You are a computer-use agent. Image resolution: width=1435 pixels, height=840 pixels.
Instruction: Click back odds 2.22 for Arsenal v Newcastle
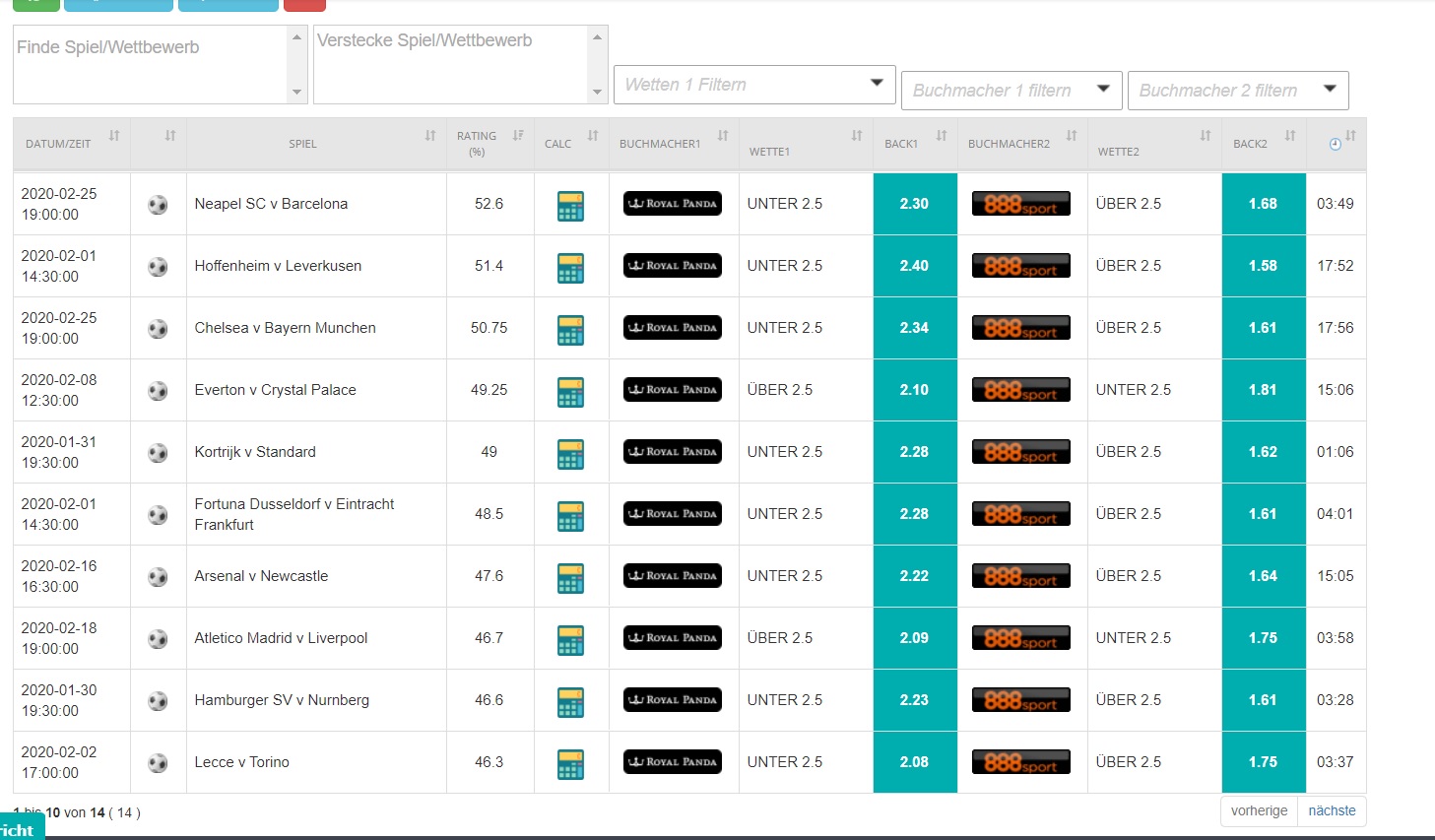[x=915, y=576]
